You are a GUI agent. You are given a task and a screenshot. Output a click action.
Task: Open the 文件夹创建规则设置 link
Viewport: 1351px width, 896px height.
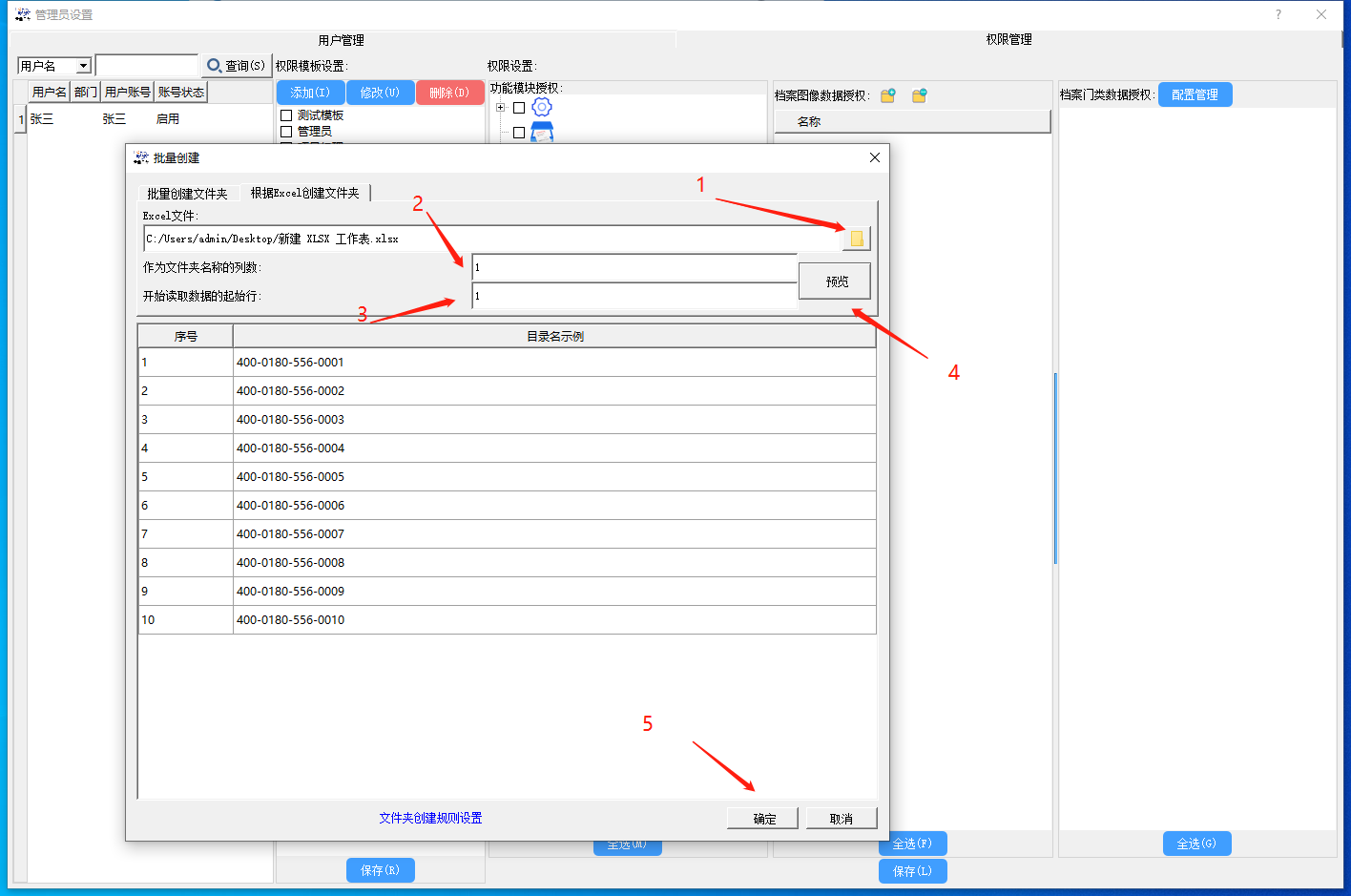pyautogui.click(x=430, y=818)
